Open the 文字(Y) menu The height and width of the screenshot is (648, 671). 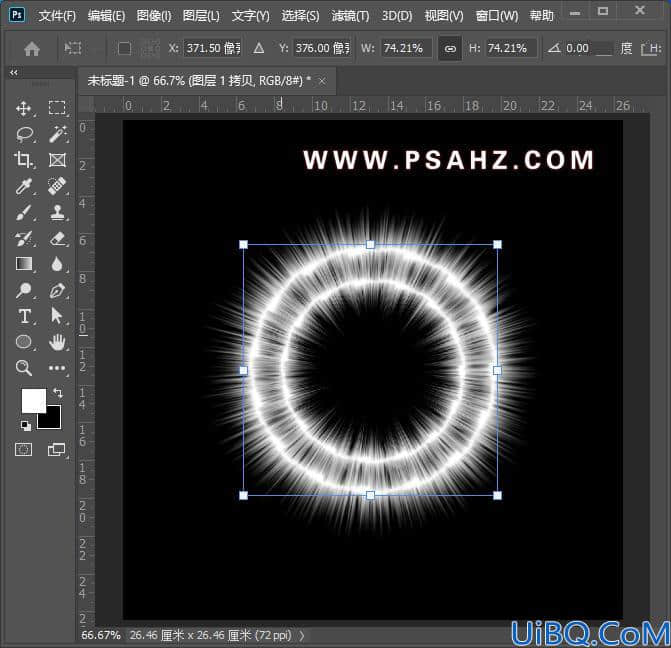point(251,16)
